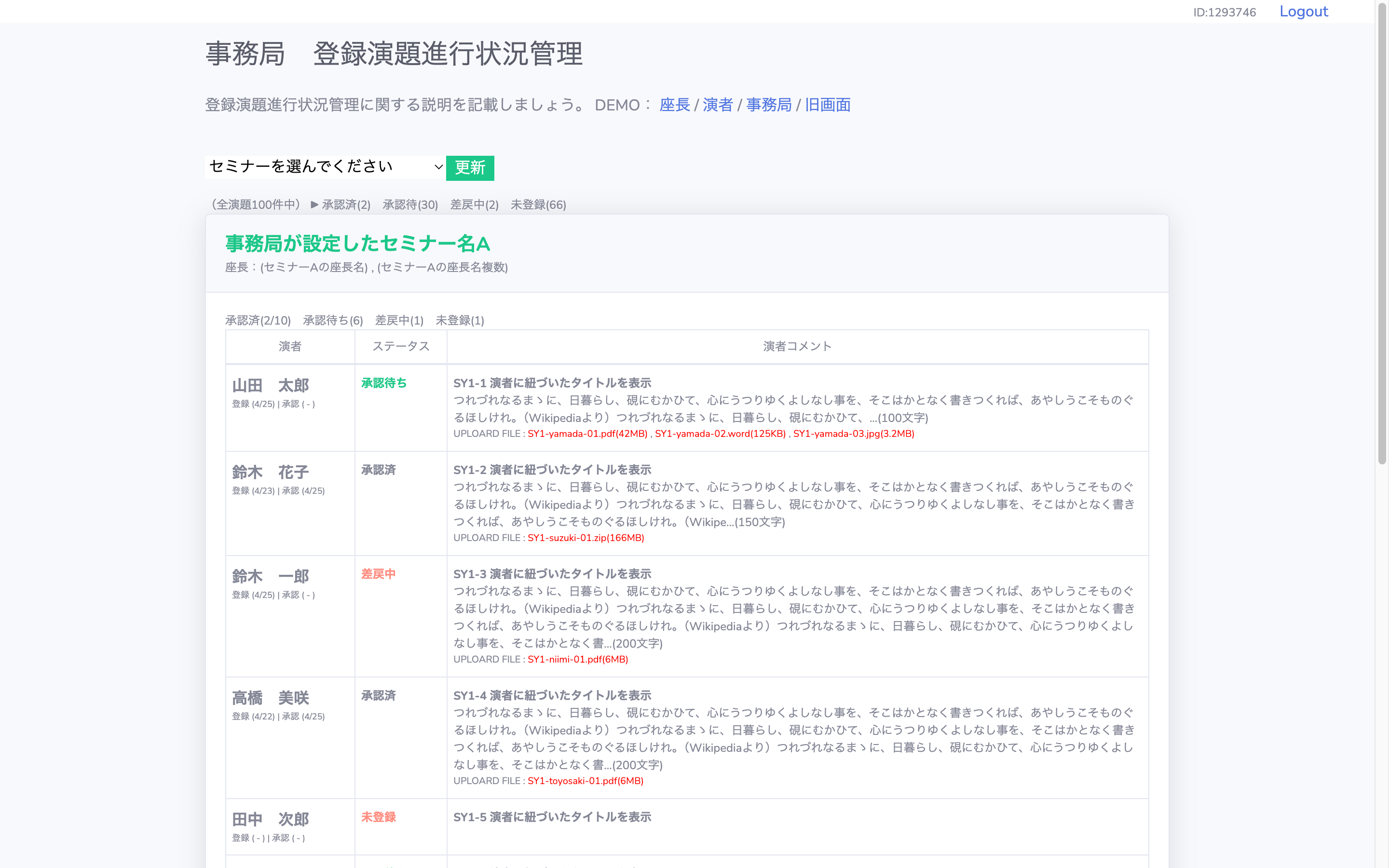Open the 演者 demo page link
1389x868 pixels.
tap(718, 105)
